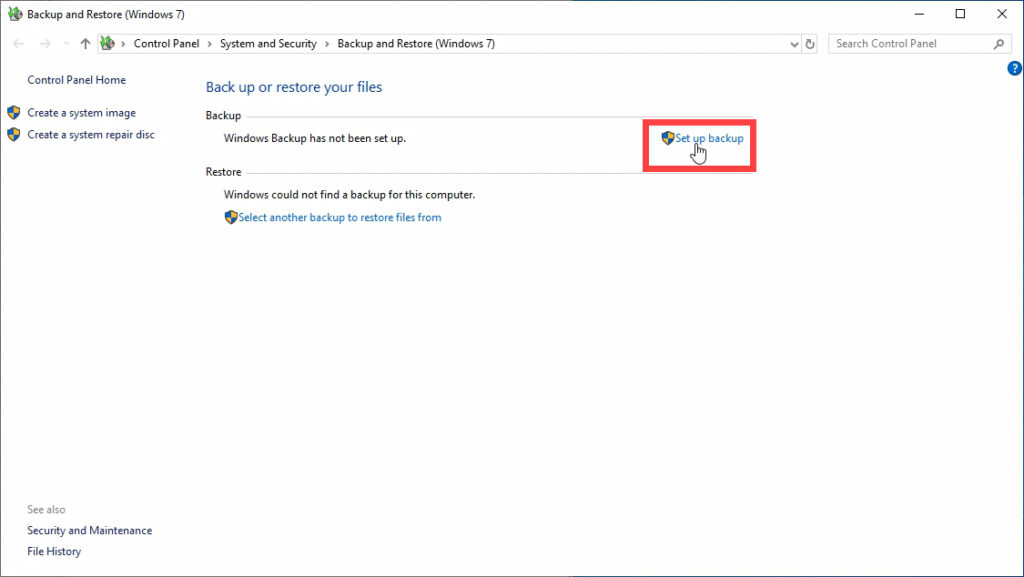The height and width of the screenshot is (577, 1024).
Task: Go to Control Panel Home
Action: tap(76, 80)
